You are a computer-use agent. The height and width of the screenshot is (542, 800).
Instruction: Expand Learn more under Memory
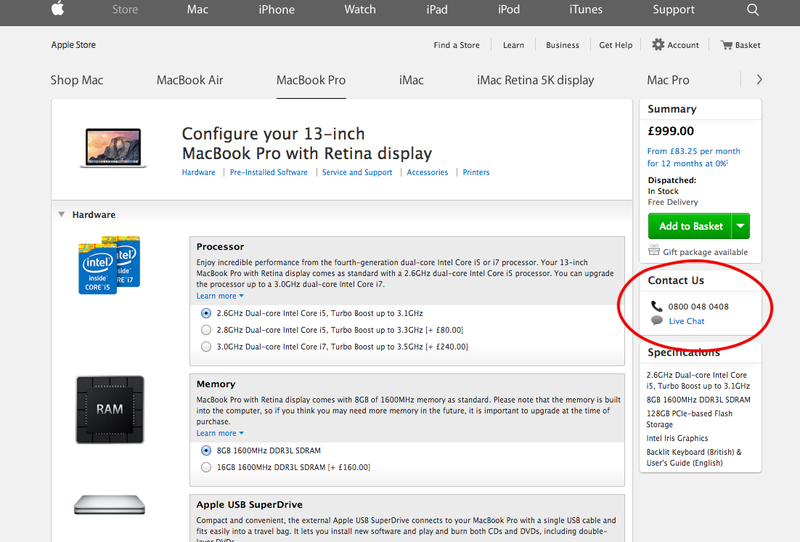220,433
